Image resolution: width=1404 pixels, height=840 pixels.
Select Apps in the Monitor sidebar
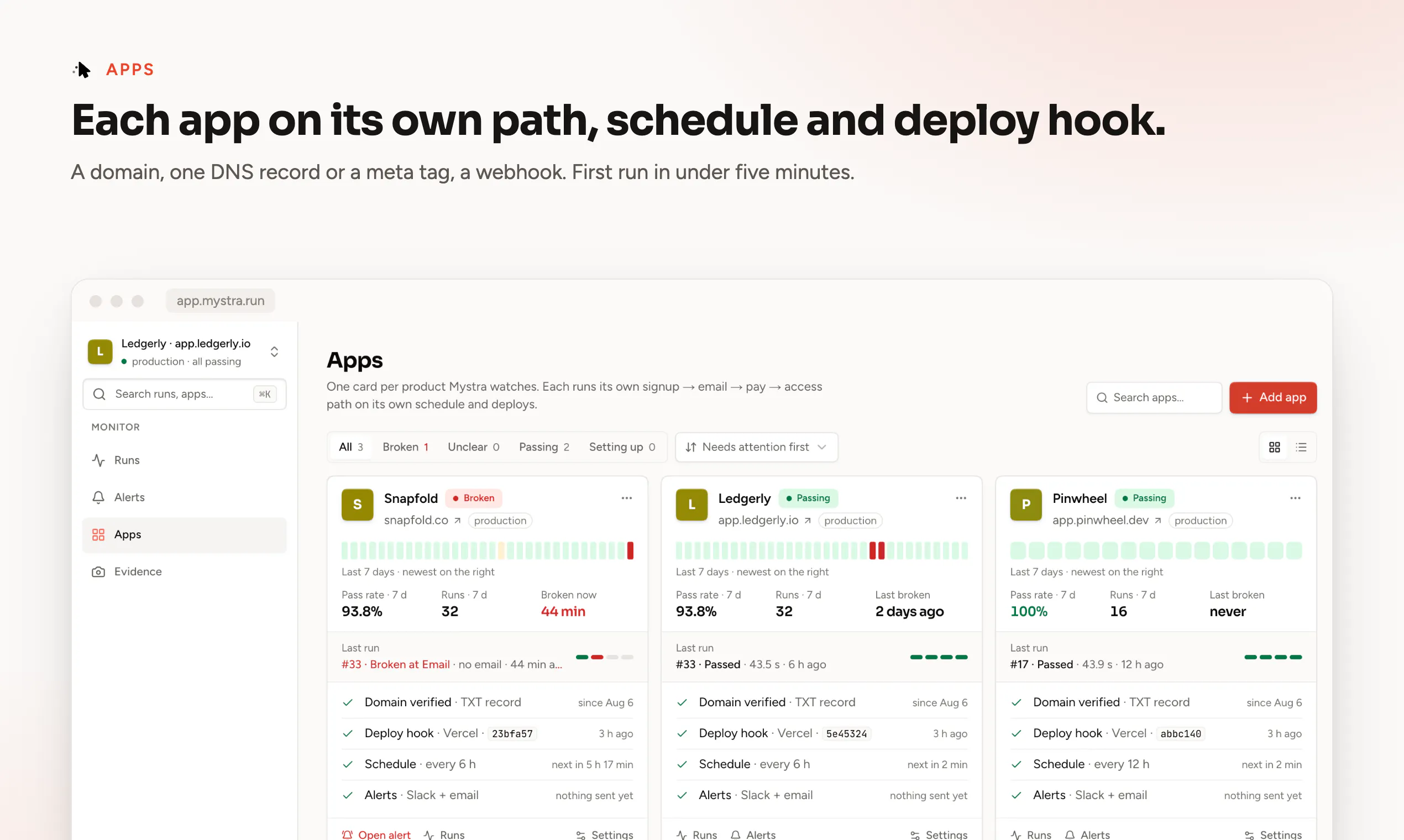point(184,534)
